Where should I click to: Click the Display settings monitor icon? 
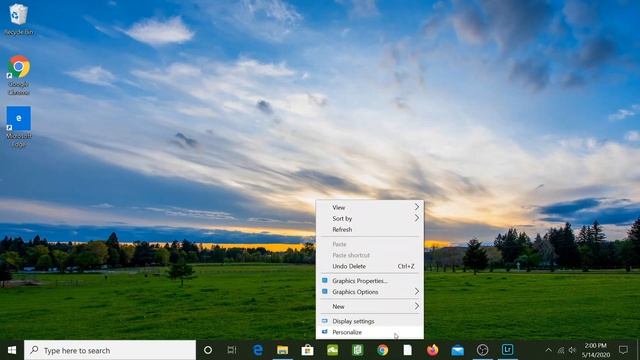coord(325,321)
